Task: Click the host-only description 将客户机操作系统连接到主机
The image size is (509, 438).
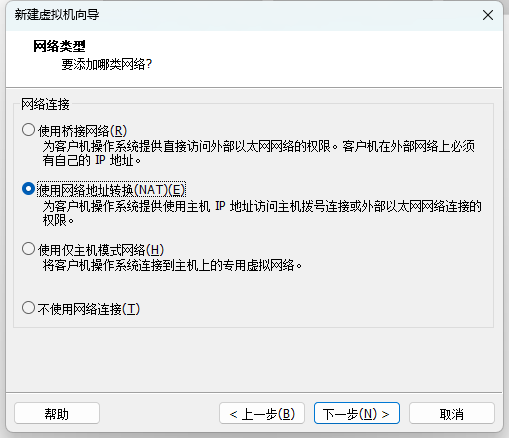Action: (172, 265)
